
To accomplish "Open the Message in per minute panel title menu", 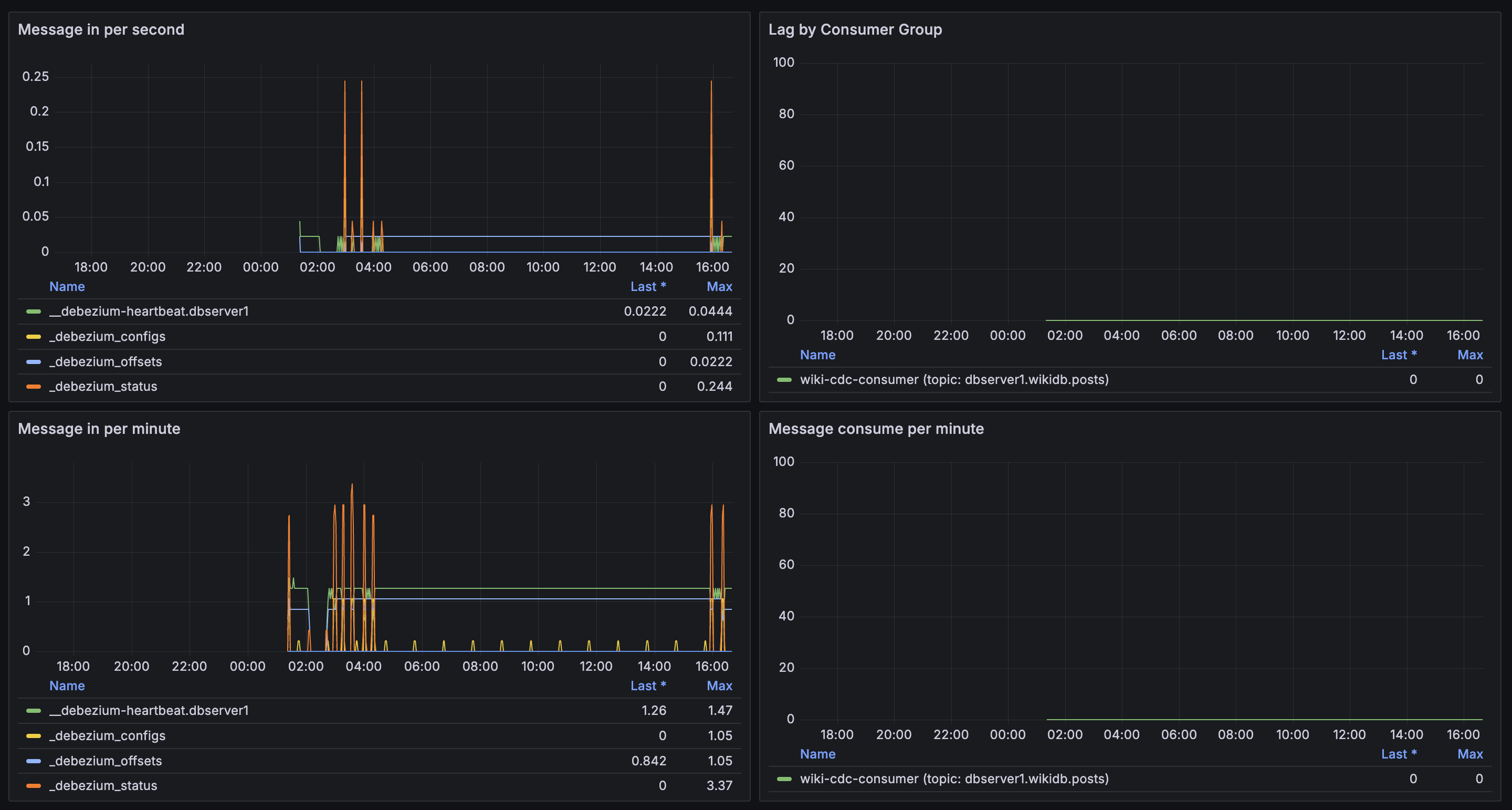I will pyautogui.click(x=99, y=429).
